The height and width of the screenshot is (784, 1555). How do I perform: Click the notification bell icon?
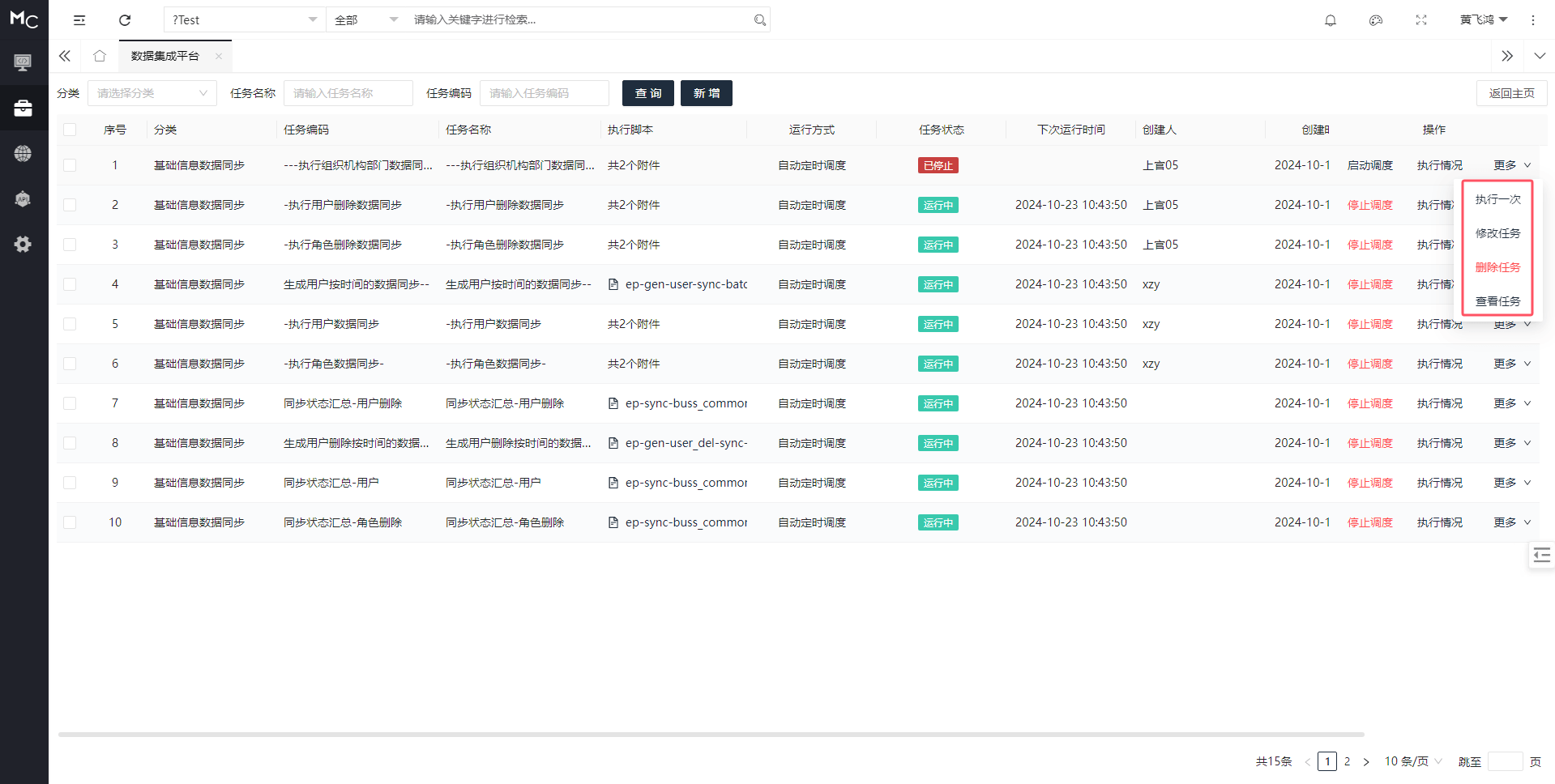point(1330,20)
